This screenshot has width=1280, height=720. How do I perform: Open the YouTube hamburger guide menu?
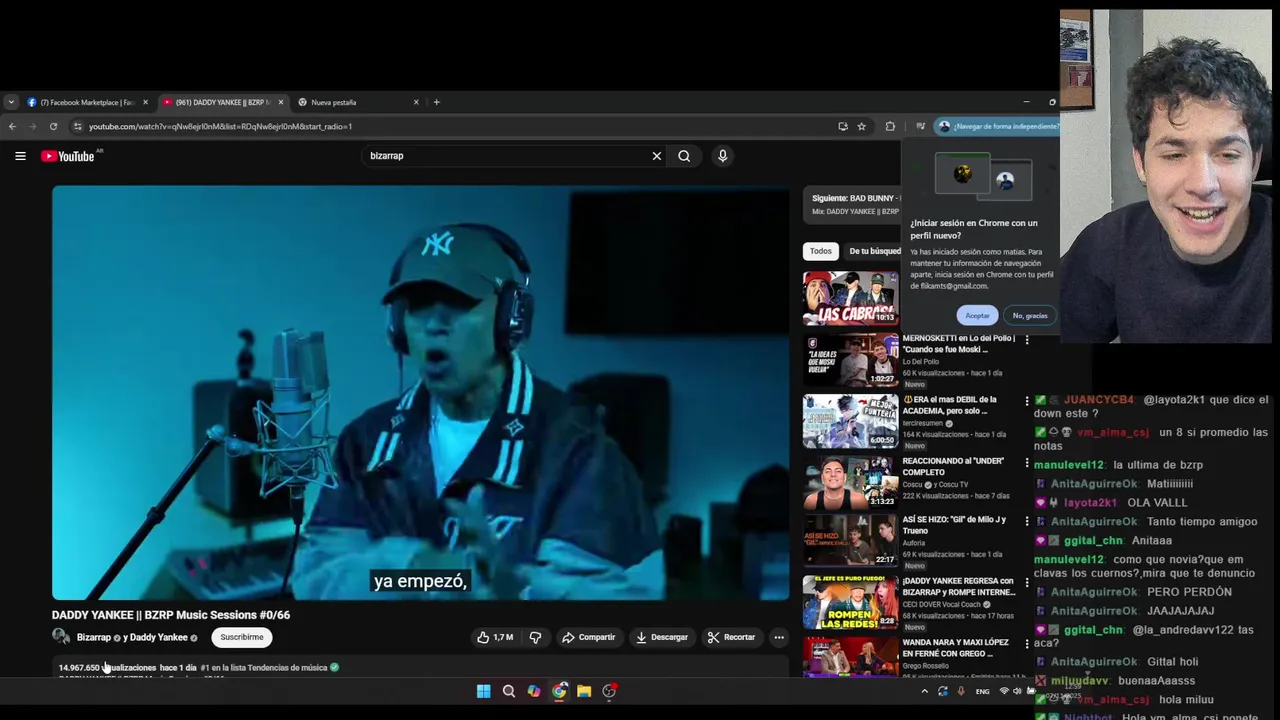(x=20, y=156)
